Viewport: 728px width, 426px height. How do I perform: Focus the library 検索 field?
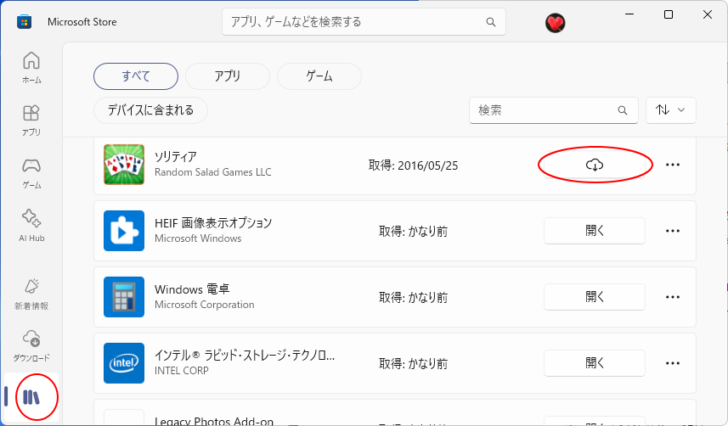tap(553, 110)
